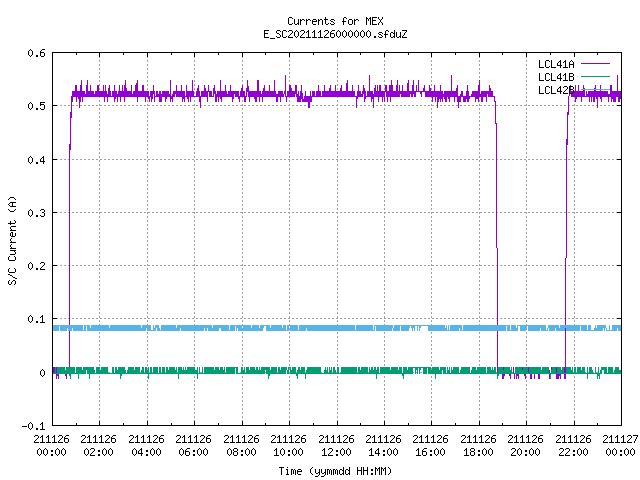Click the light blue LCL42B trace near 0.08 A

coord(337,328)
